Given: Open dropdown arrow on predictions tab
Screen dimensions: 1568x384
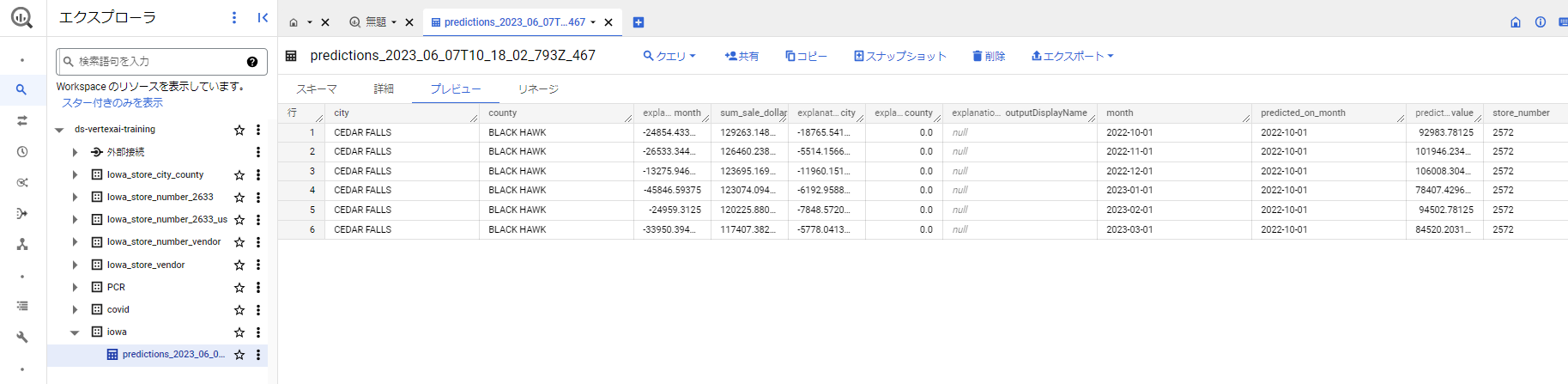Looking at the screenshot, I should click(x=593, y=22).
